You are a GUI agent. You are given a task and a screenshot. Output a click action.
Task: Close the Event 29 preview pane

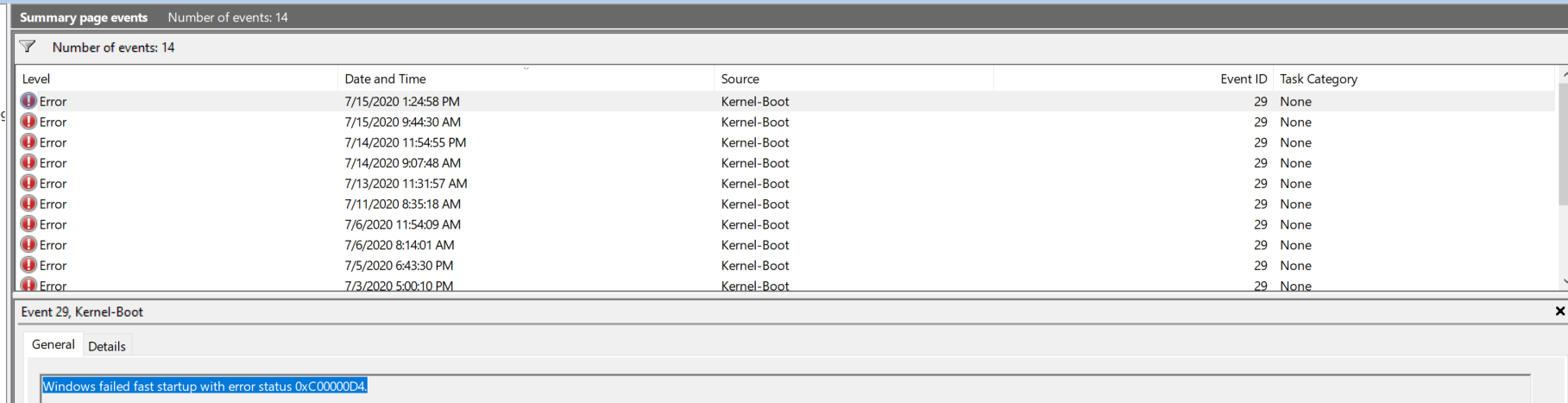pos(1559,311)
